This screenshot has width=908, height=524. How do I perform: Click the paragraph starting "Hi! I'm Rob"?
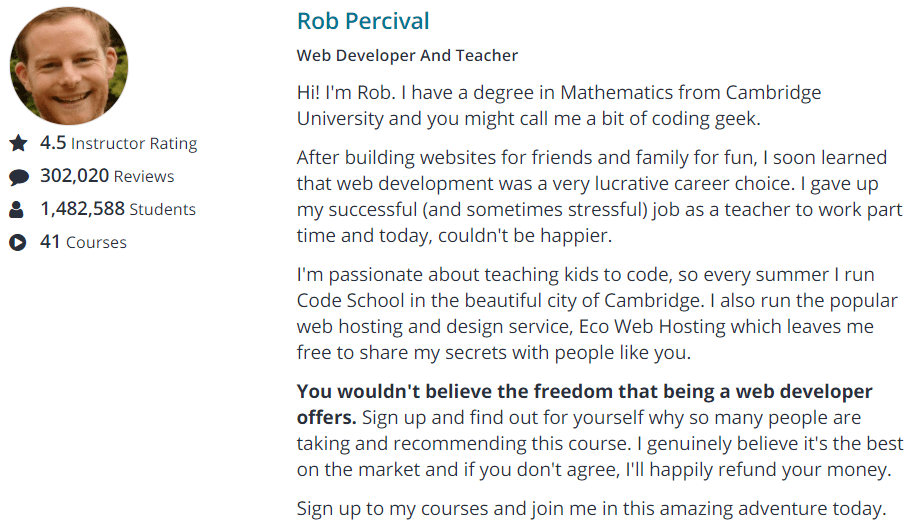558,105
